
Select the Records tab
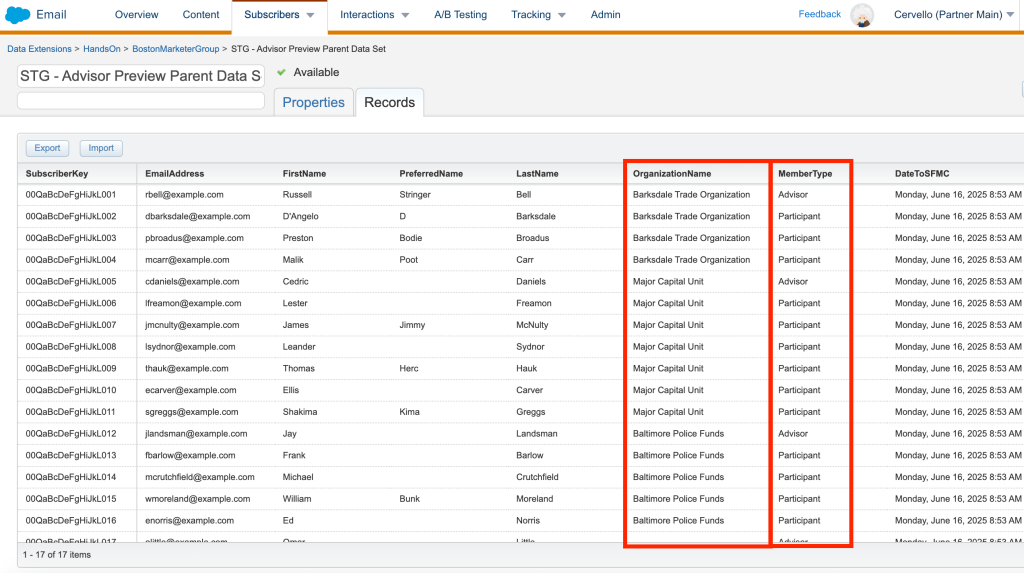[x=389, y=102]
